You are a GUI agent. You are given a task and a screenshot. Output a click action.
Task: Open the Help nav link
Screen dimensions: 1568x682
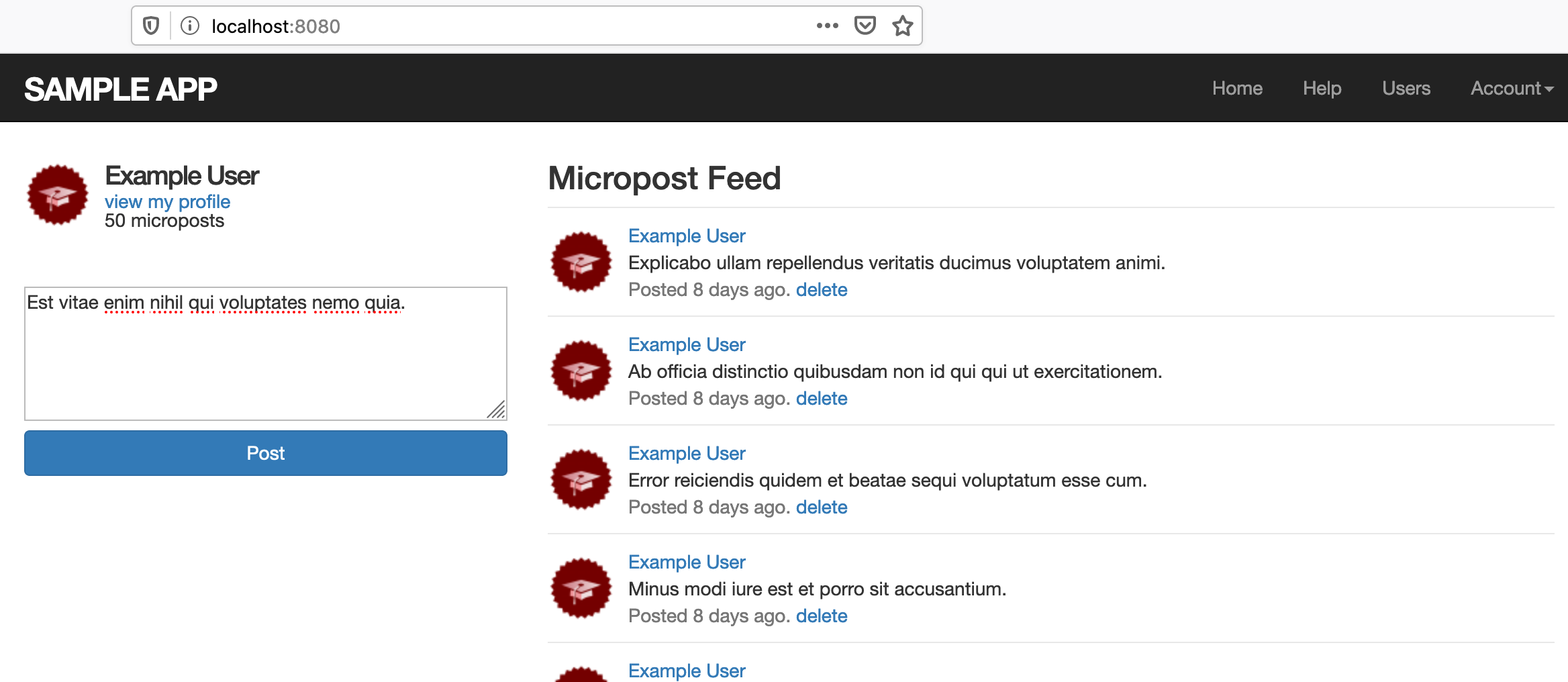click(x=1322, y=88)
